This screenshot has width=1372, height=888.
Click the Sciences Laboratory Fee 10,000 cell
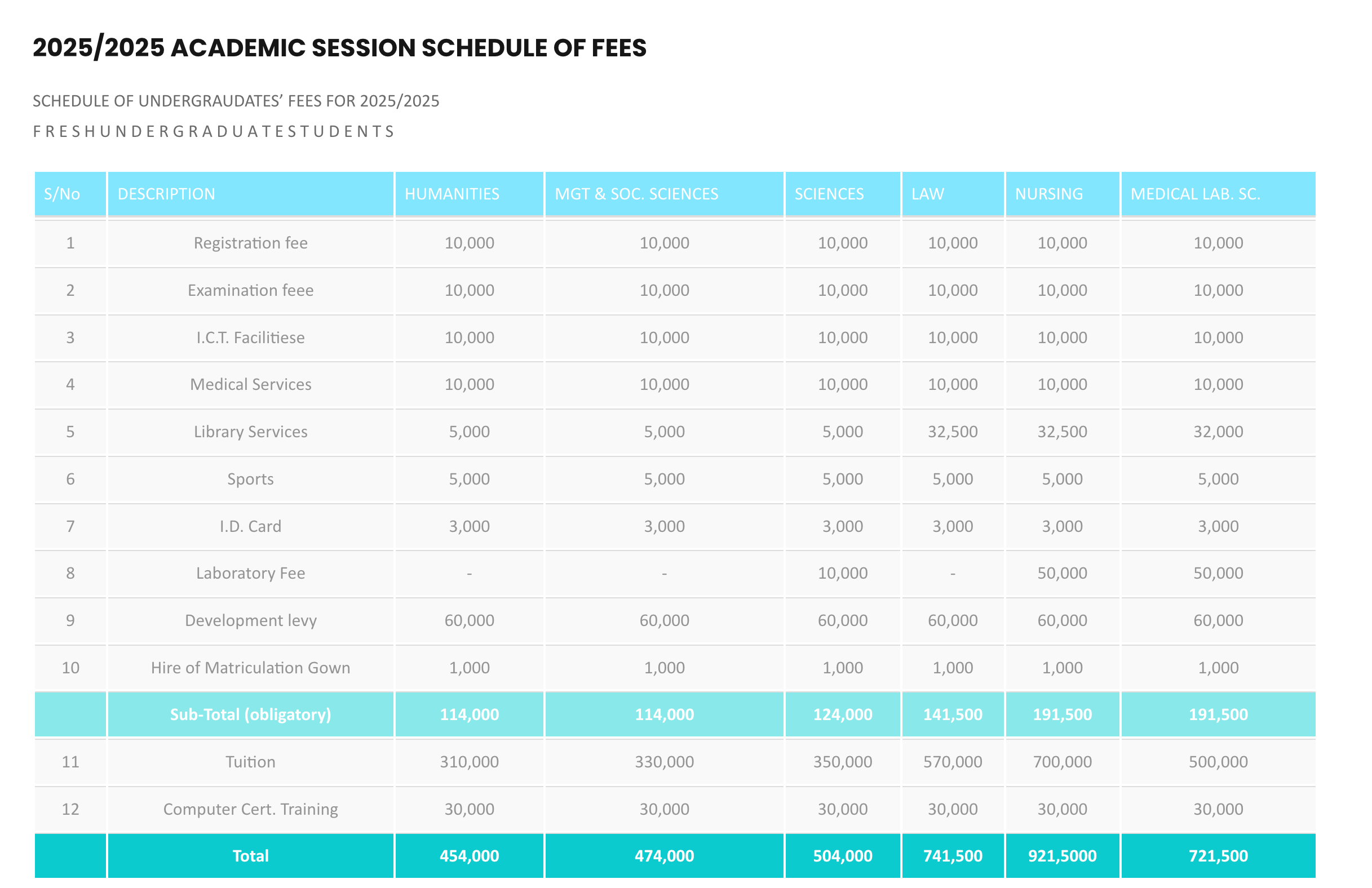842,572
